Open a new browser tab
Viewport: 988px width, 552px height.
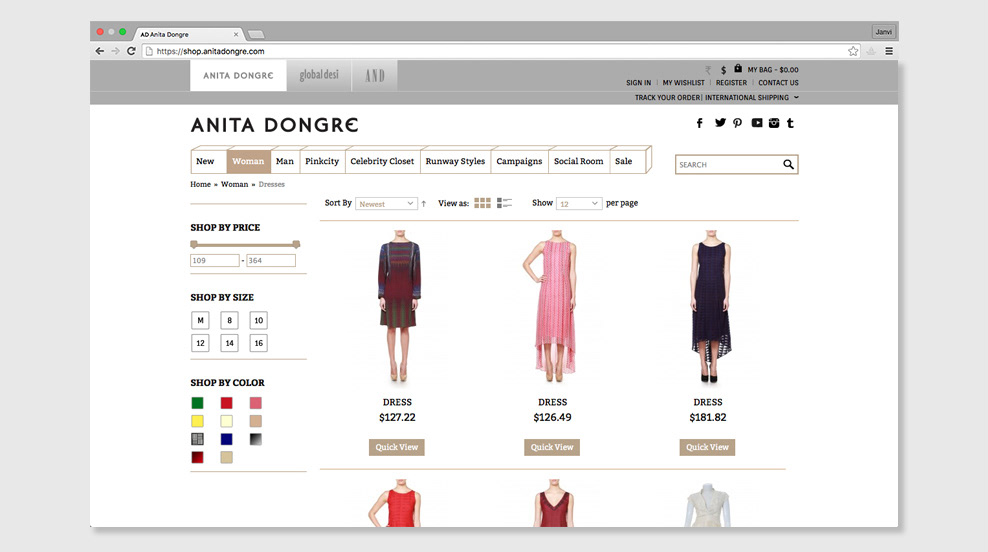256,34
